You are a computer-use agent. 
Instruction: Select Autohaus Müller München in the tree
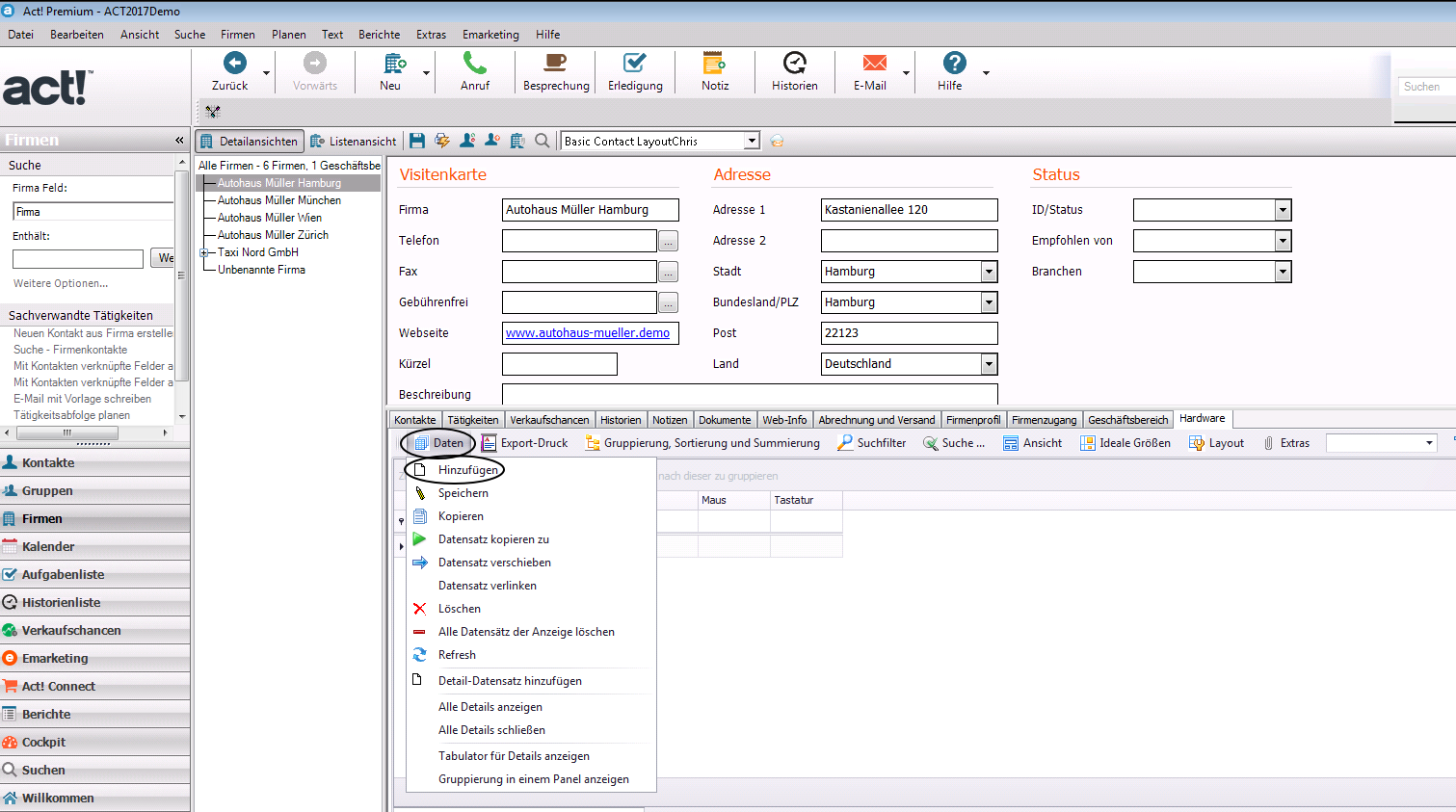click(x=279, y=200)
